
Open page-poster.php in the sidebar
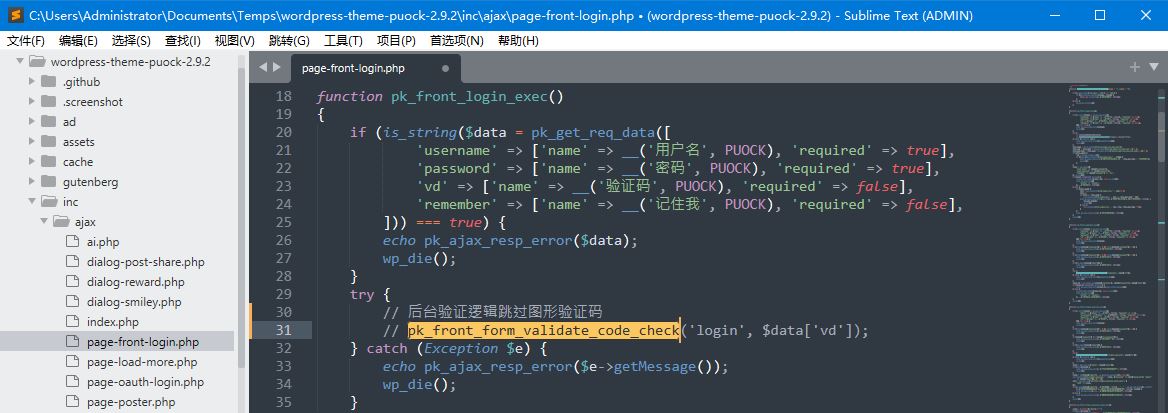point(130,403)
